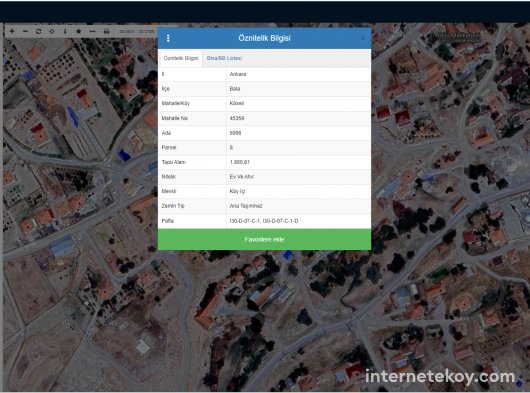The width and height of the screenshot is (530, 393).
Task: Click Favorilere ekle green button
Action: (x=264, y=239)
